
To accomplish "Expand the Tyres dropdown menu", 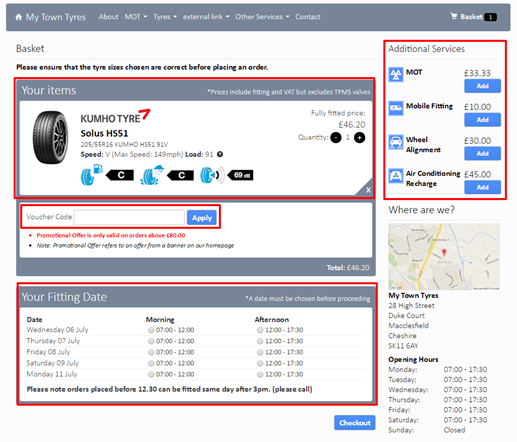I will tap(165, 17).
